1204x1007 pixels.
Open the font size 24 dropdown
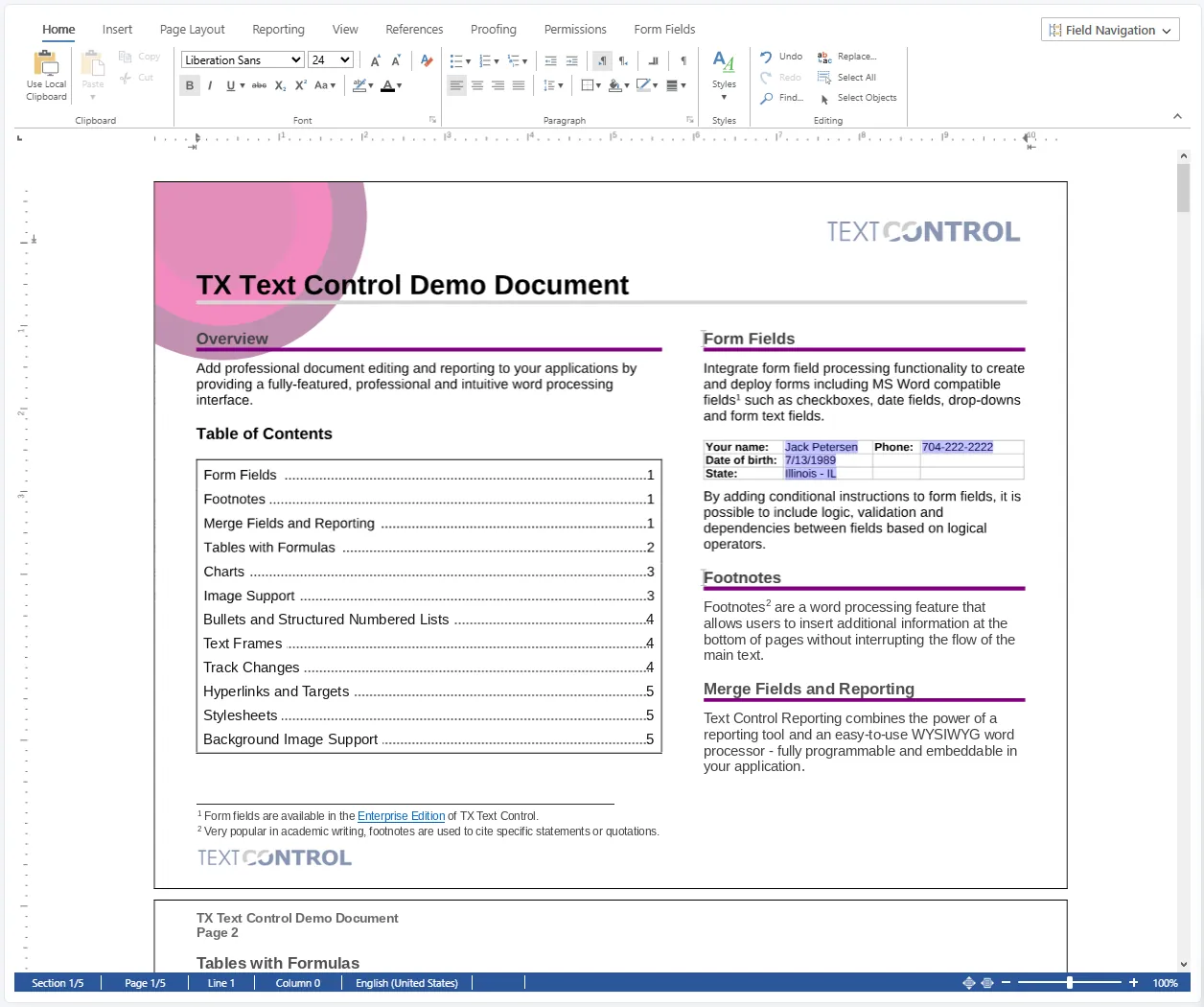tap(332, 59)
